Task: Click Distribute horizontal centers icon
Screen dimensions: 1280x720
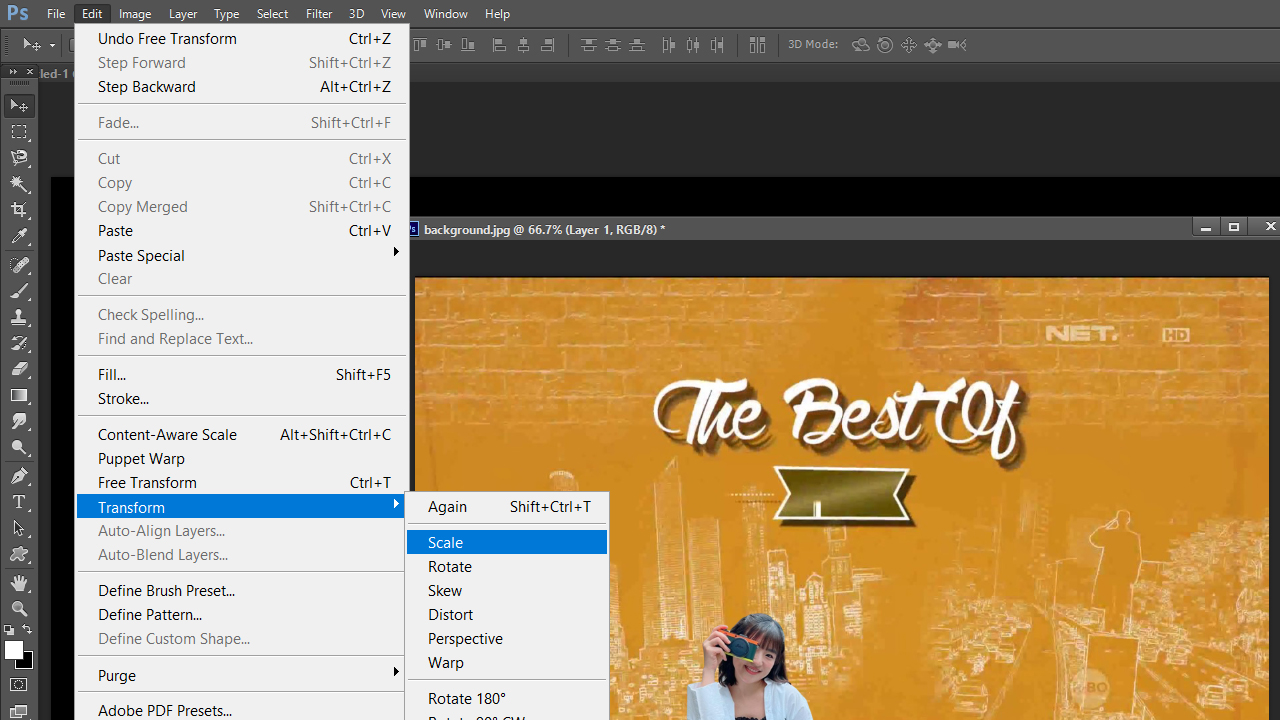Action: (x=693, y=45)
